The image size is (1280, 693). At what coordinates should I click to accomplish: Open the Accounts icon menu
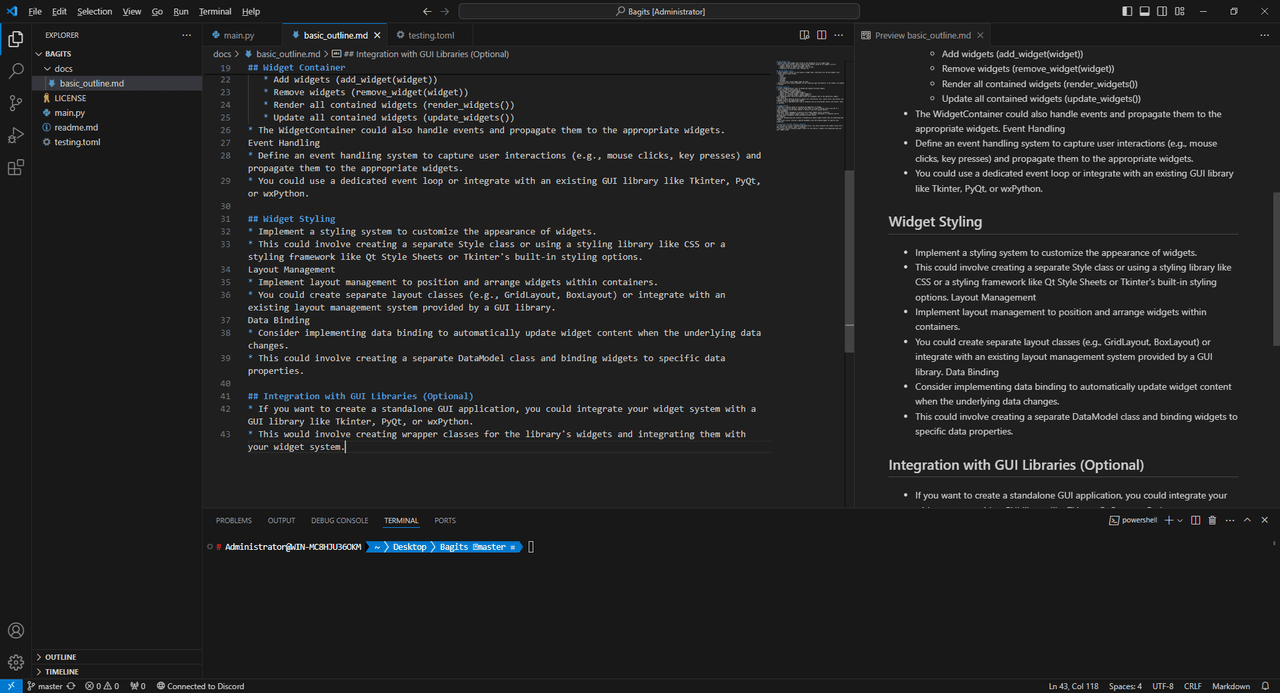tap(16, 631)
